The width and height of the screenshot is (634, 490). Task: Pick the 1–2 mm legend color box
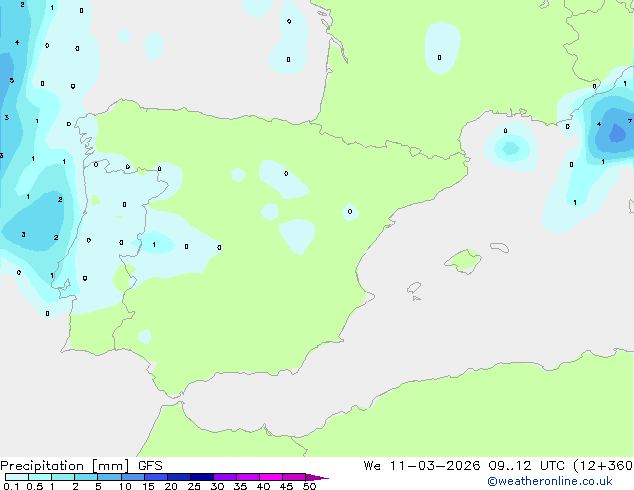tap(63, 477)
